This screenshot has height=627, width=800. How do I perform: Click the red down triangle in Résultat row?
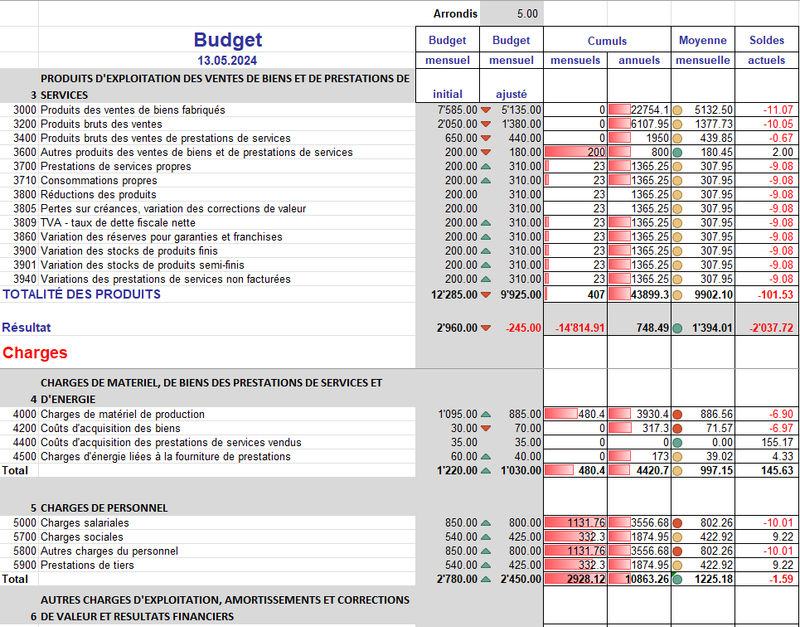coord(486,328)
